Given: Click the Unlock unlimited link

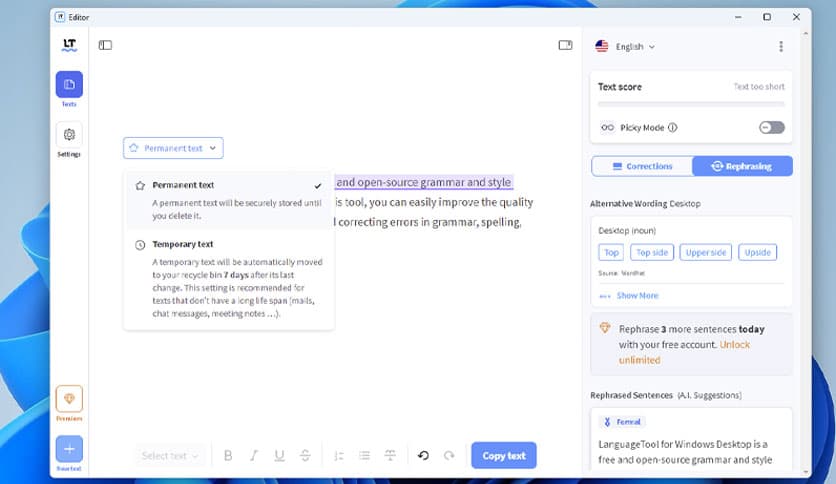Looking at the screenshot, I should coord(684,352).
